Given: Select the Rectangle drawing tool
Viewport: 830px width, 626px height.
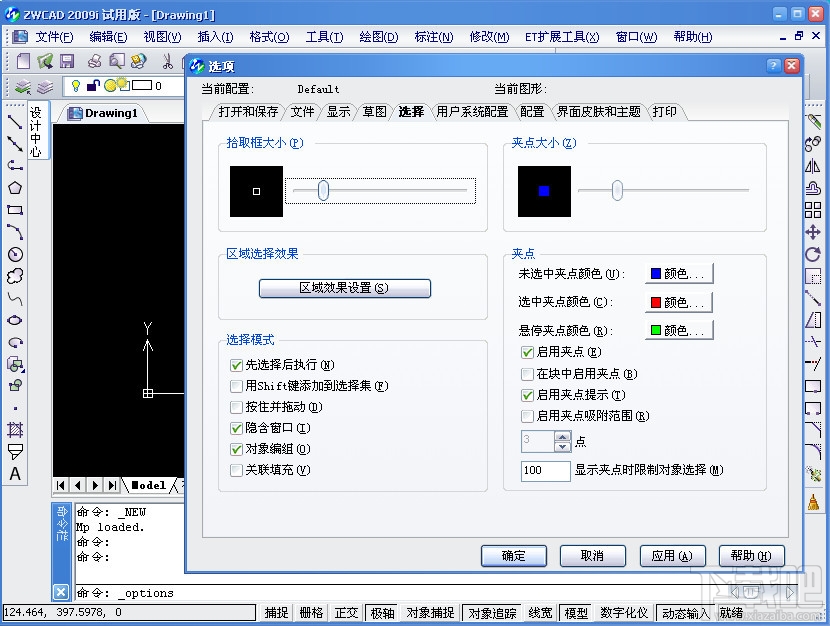Looking at the screenshot, I should (x=13, y=210).
